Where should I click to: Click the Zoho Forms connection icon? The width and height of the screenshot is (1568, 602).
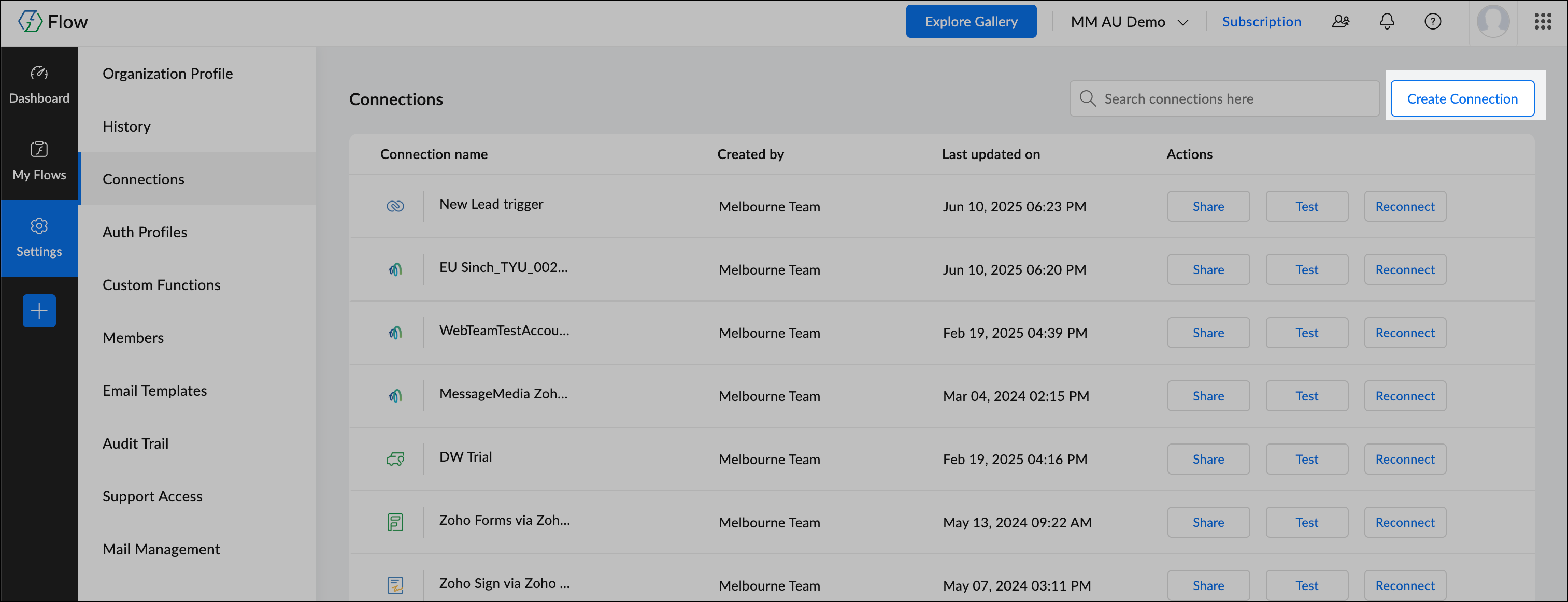pos(395,522)
